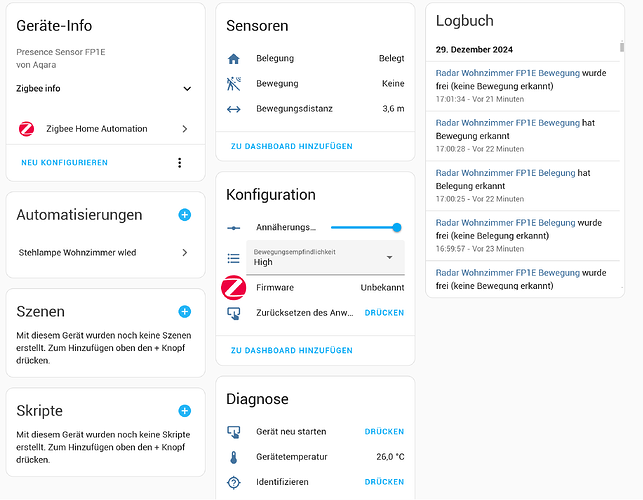Click the plus icon beside Skripte

[x=184, y=410]
